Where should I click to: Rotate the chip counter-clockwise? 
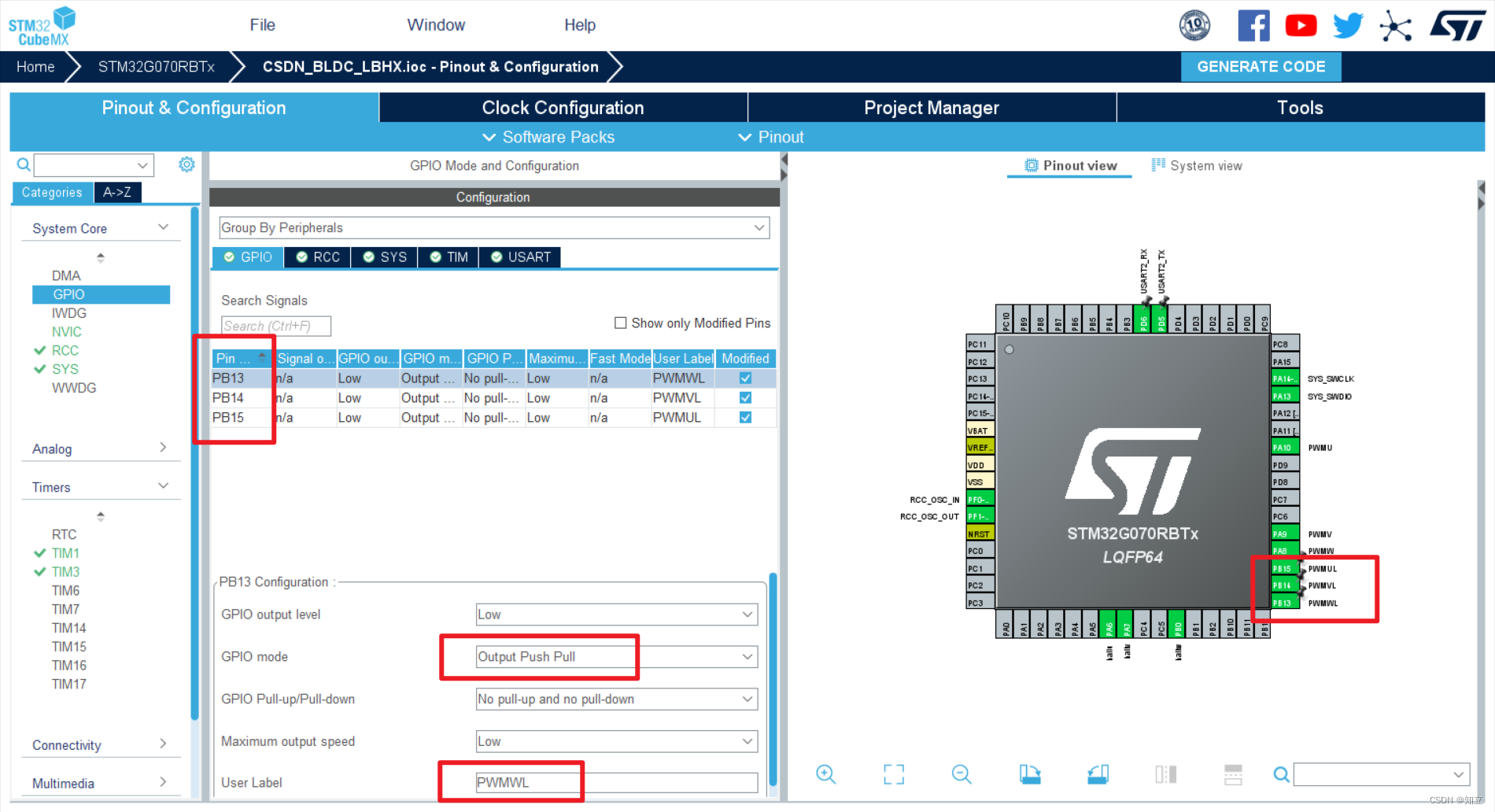(1098, 774)
